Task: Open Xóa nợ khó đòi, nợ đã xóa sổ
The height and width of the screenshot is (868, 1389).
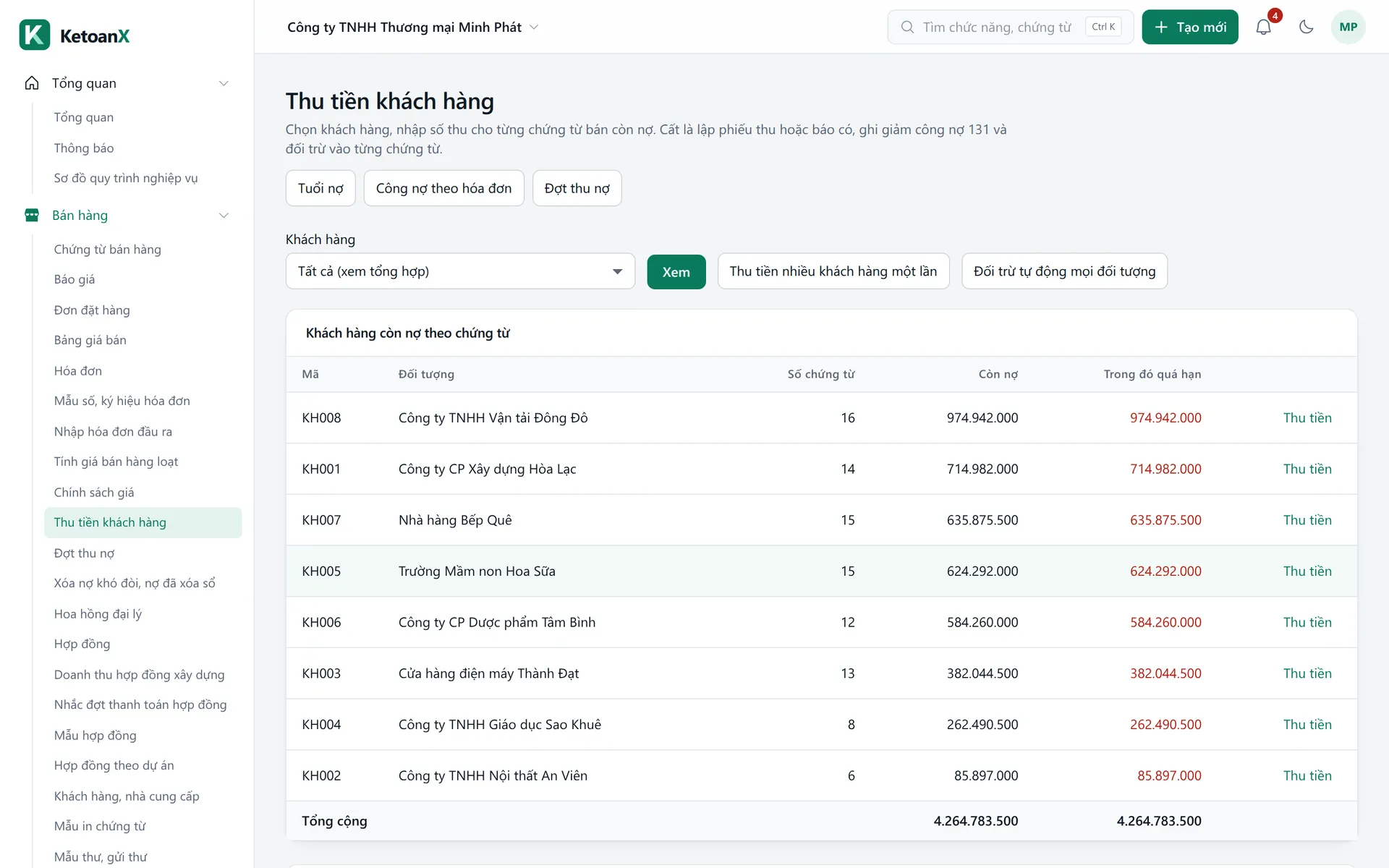Action: [135, 583]
